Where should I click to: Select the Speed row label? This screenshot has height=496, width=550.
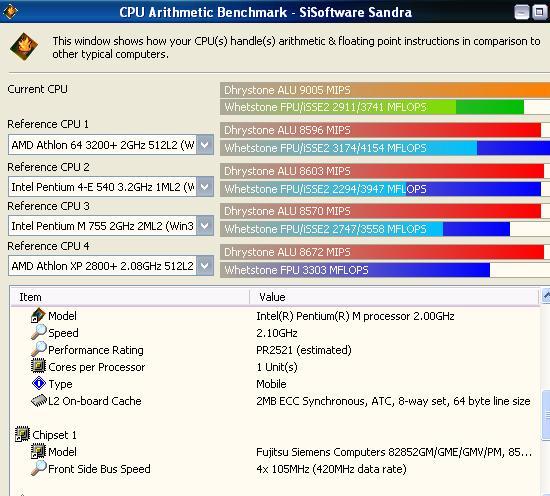tap(63, 333)
